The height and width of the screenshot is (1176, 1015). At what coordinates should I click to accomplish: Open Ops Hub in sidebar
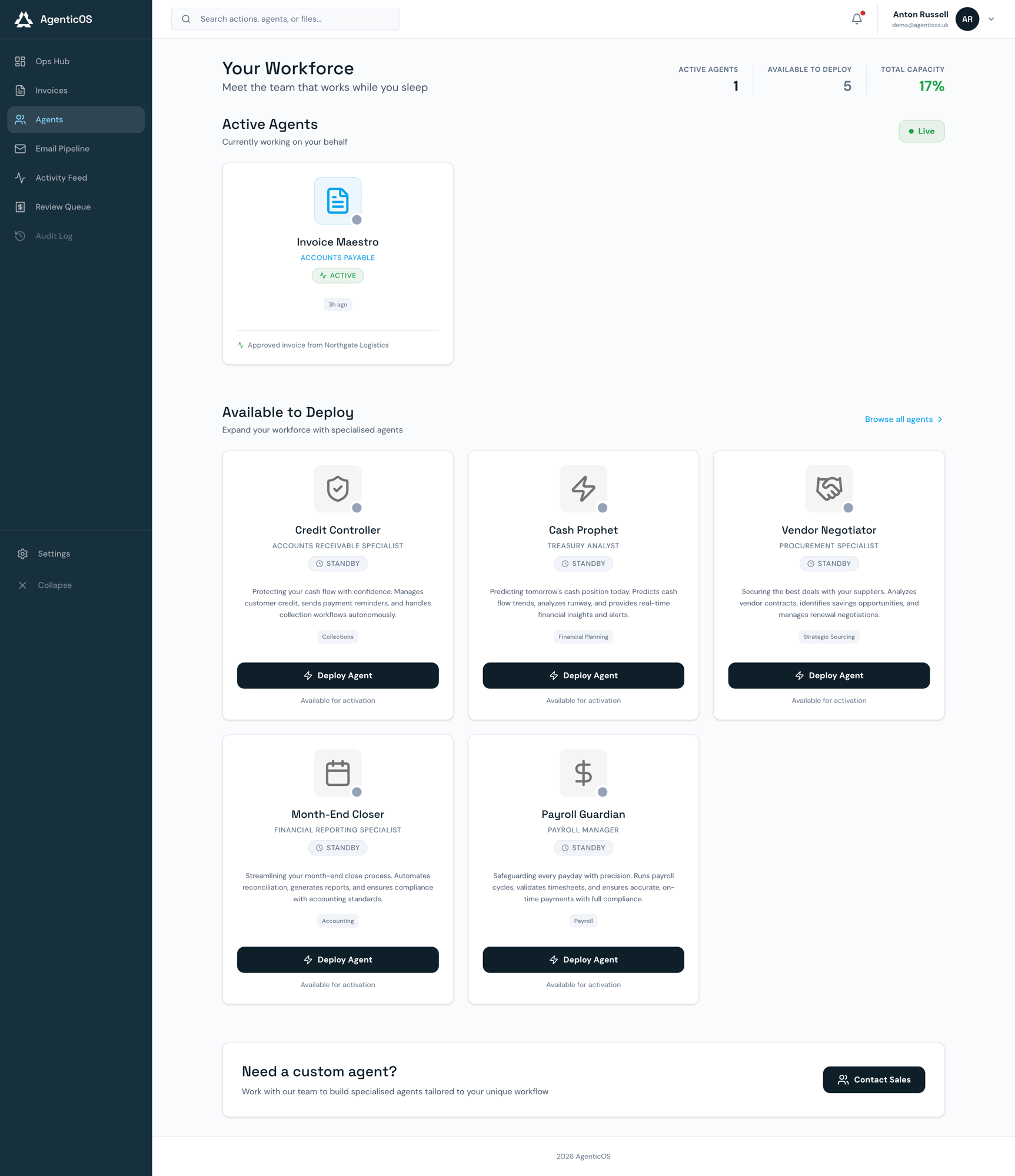[x=76, y=61]
